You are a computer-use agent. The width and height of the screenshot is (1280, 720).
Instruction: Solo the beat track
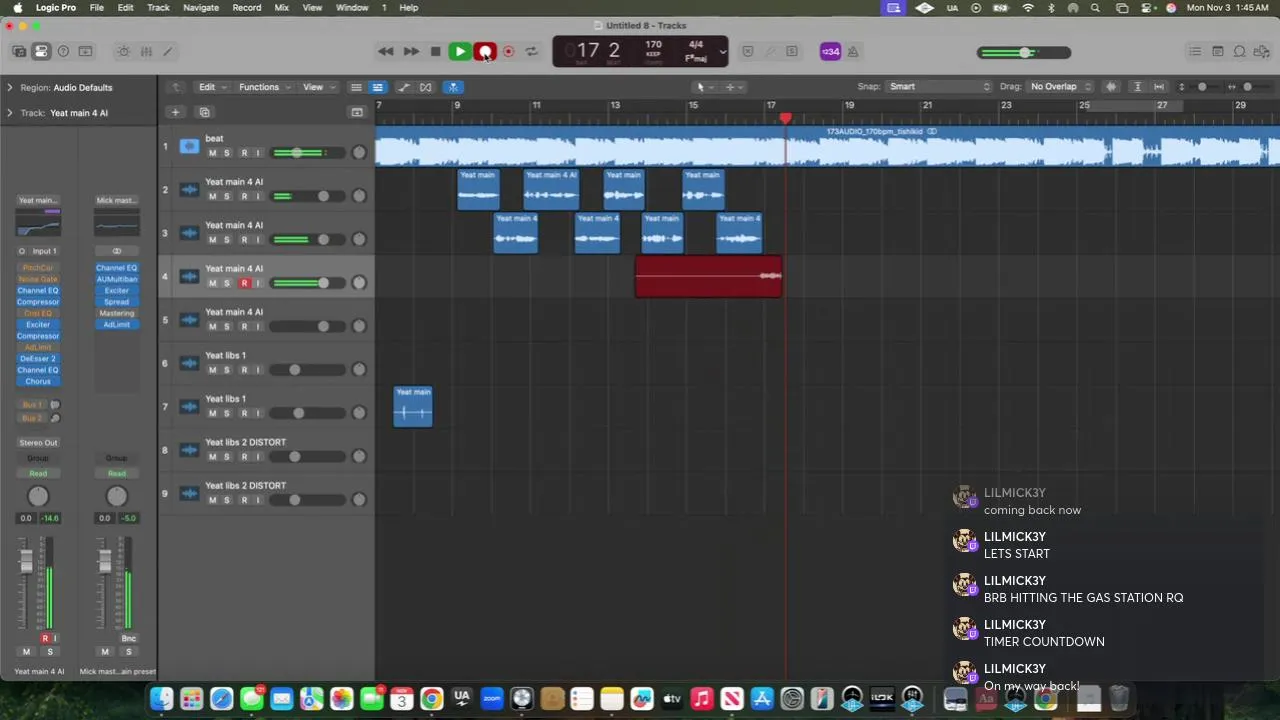tap(227, 153)
